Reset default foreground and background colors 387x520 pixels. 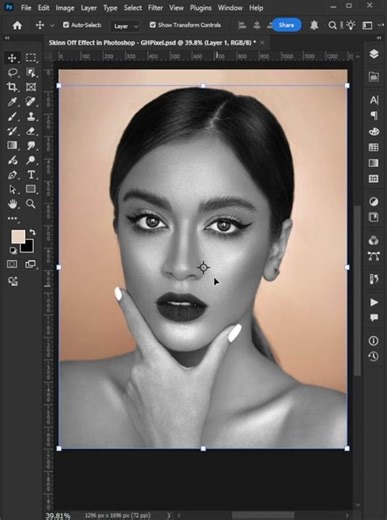[13, 250]
